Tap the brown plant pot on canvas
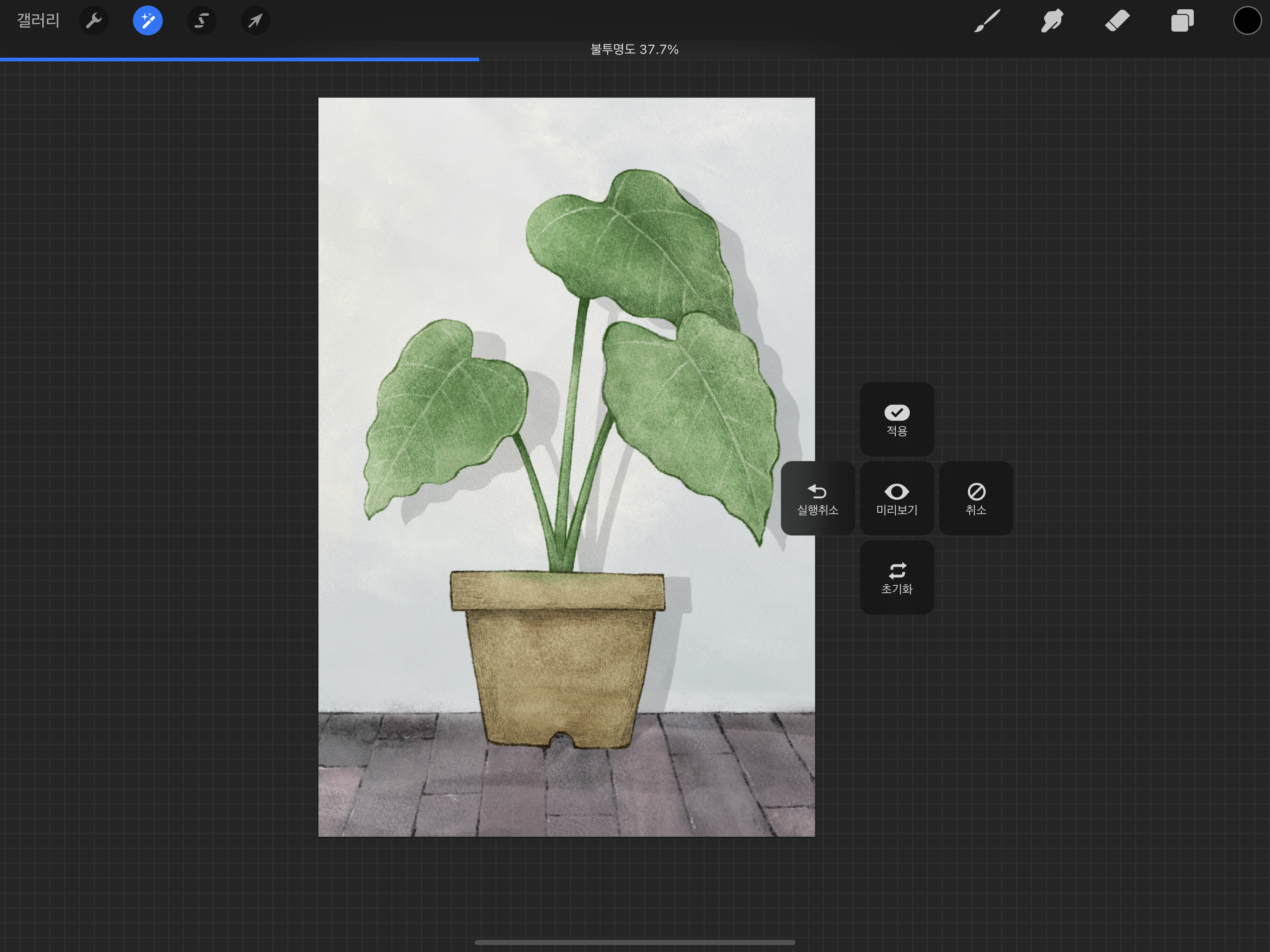This screenshot has width=1270, height=952. point(560,666)
